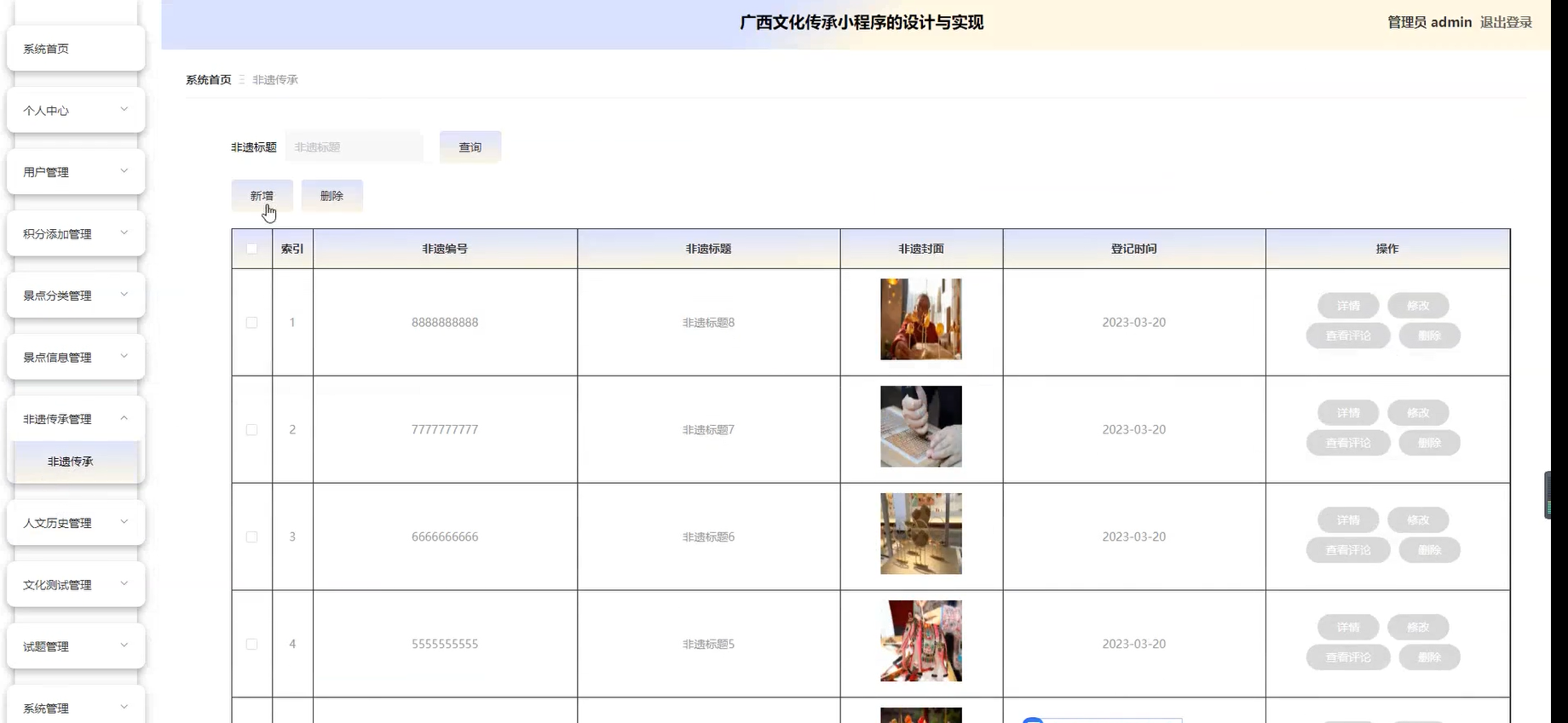Image resolution: width=1568 pixels, height=723 pixels.
Task: Expand the 景点分类管理 menu
Action: pos(76,295)
